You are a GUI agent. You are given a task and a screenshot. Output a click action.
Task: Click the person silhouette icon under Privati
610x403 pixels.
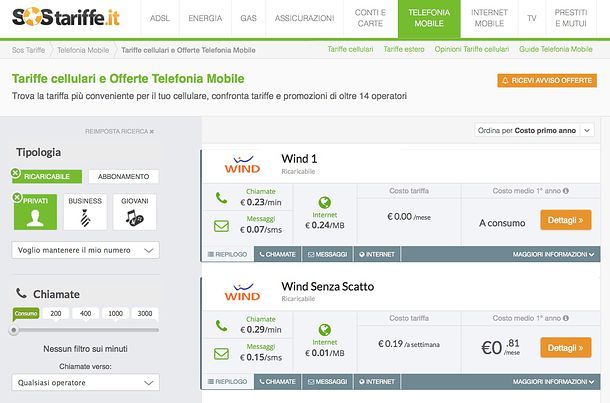[x=35, y=218]
